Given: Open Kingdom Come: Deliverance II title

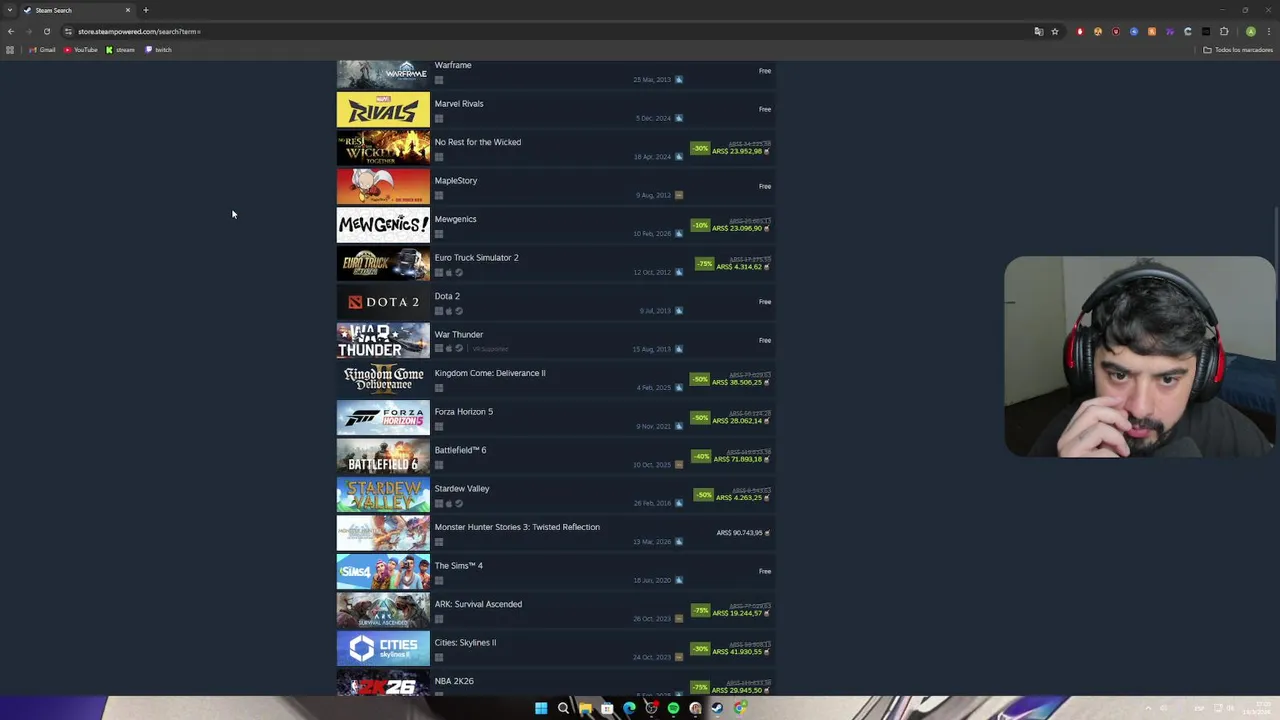Looking at the screenshot, I should [x=490, y=373].
